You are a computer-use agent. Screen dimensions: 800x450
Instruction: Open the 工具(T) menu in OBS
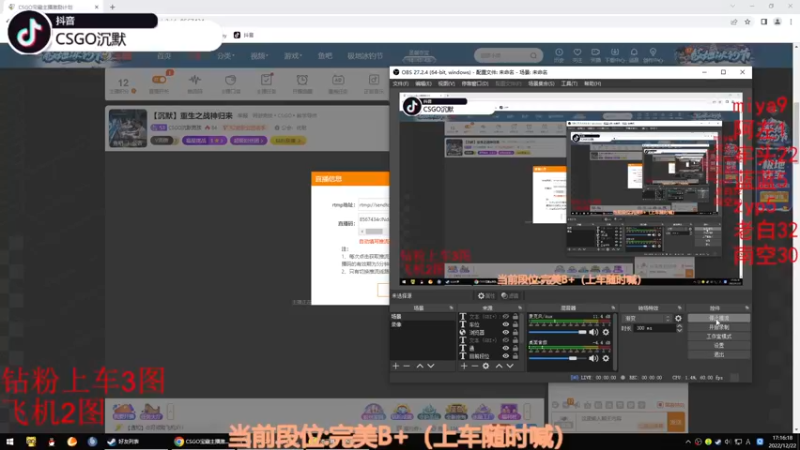tap(569, 84)
